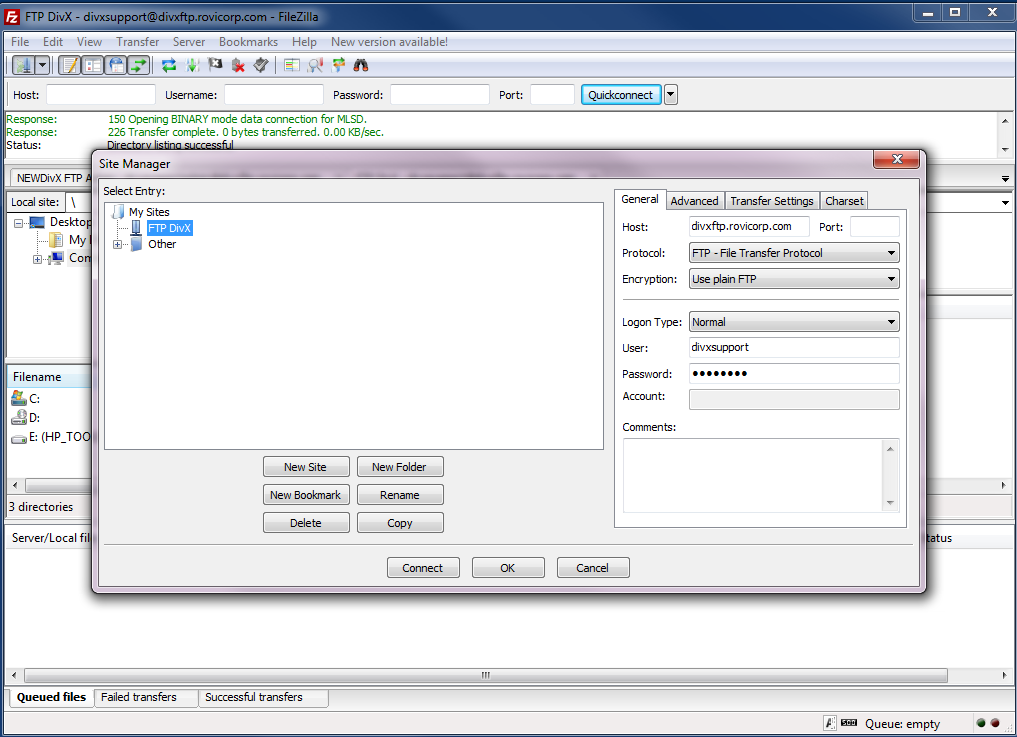This screenshot has width=1017, height=737.
Task: Click the Delete button
Action: point(305,523)
